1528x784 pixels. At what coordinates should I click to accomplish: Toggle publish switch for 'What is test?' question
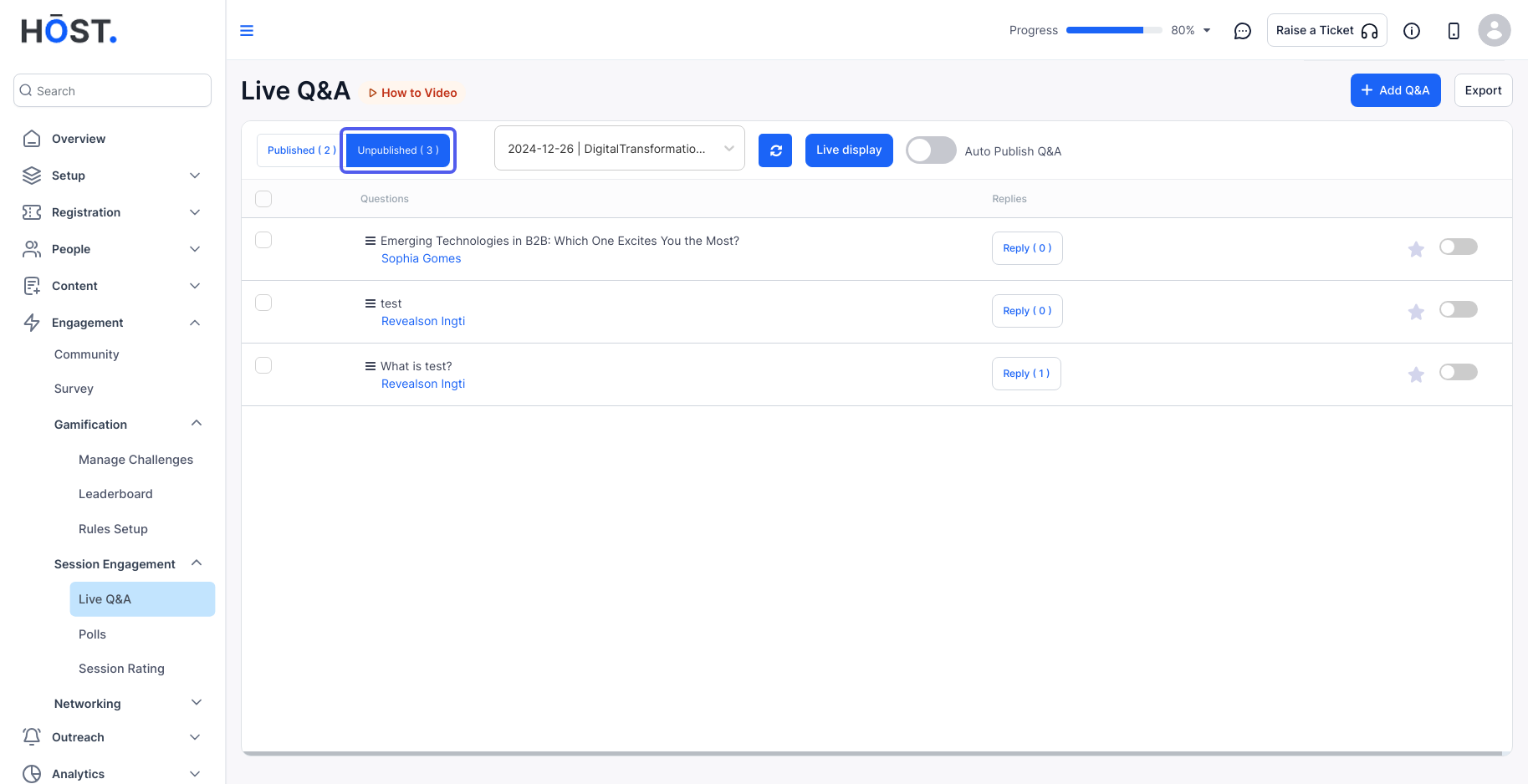coord(1459,372)
